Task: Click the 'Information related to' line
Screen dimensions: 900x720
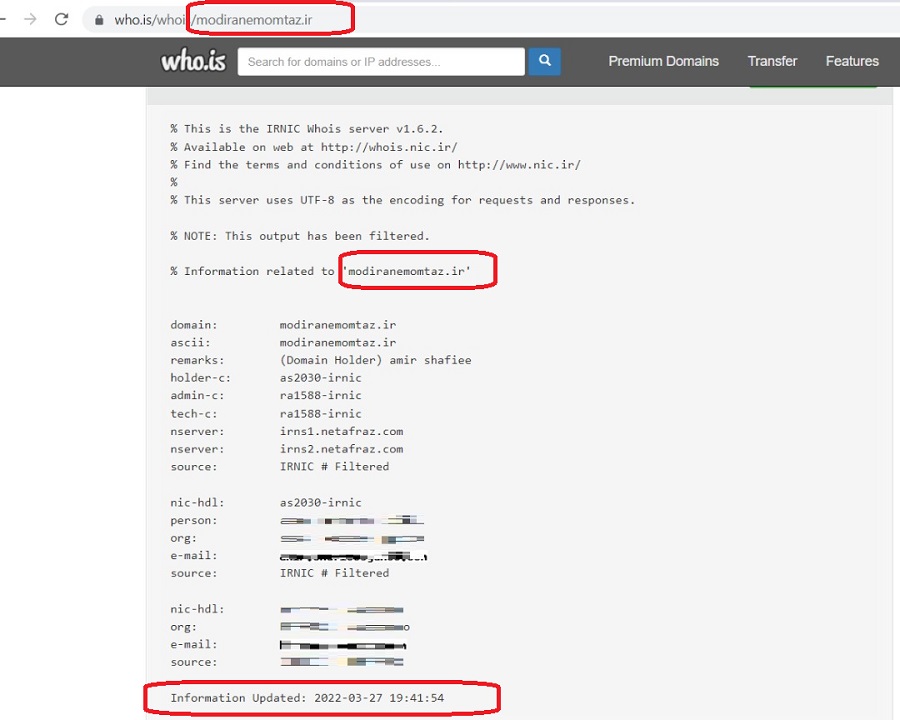Action: pos(320,271)
